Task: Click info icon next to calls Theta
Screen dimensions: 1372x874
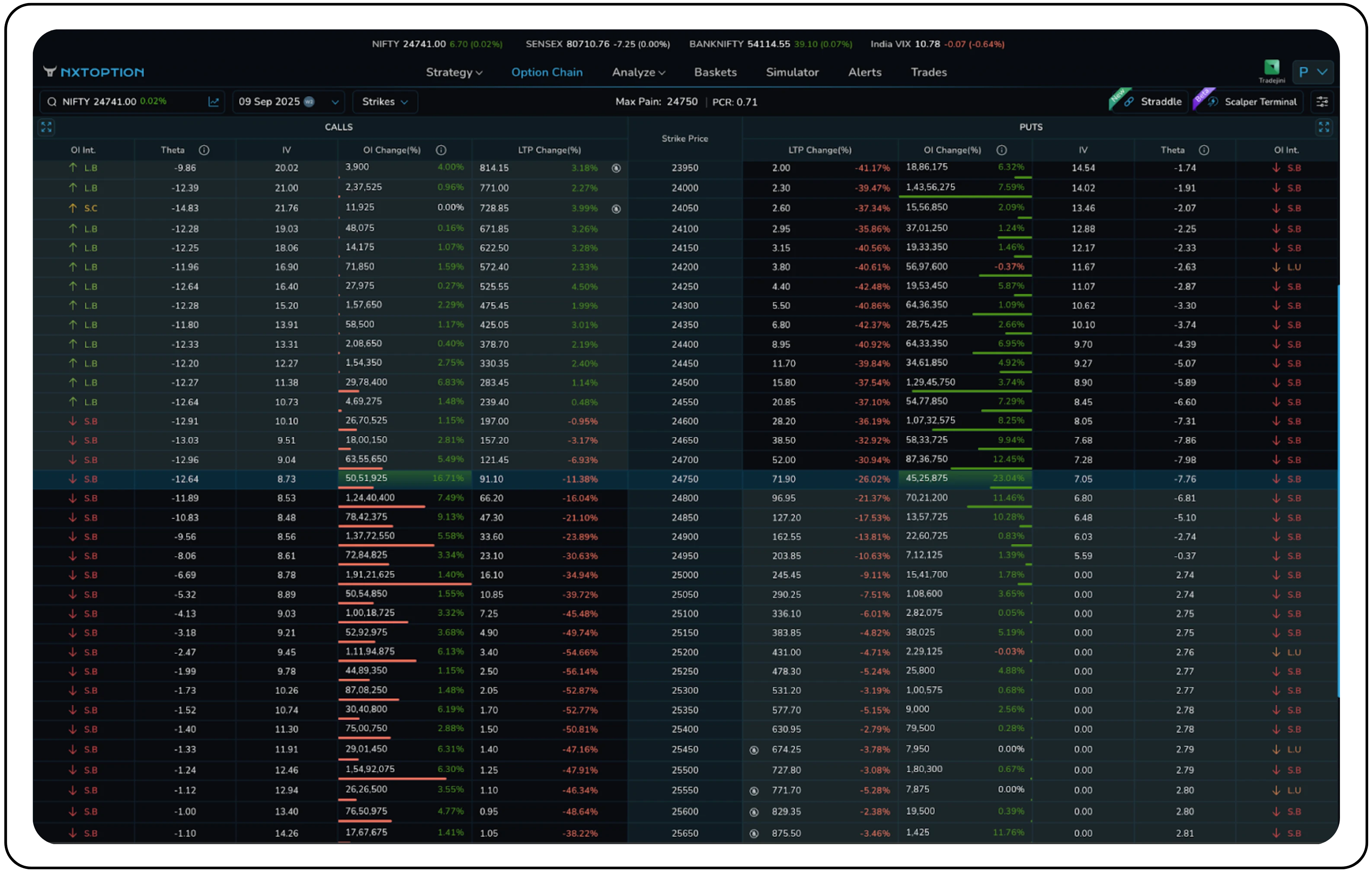Action: click(x=204, y=150)
